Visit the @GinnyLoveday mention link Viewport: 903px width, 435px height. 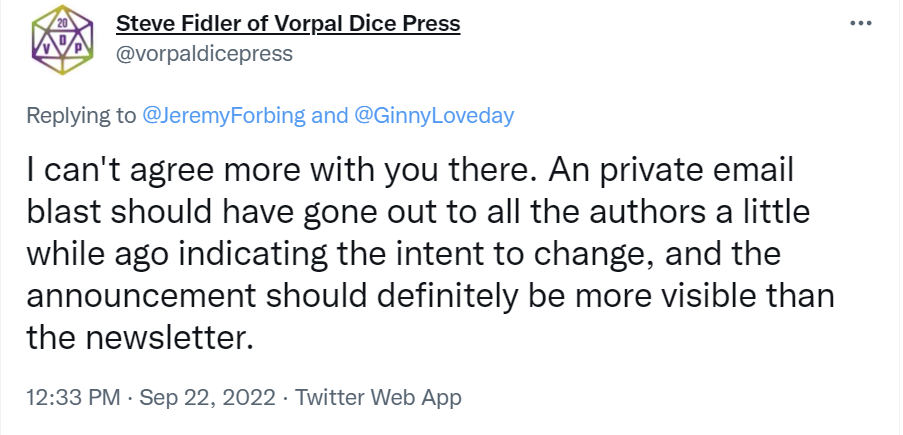(x=434, y=115)
